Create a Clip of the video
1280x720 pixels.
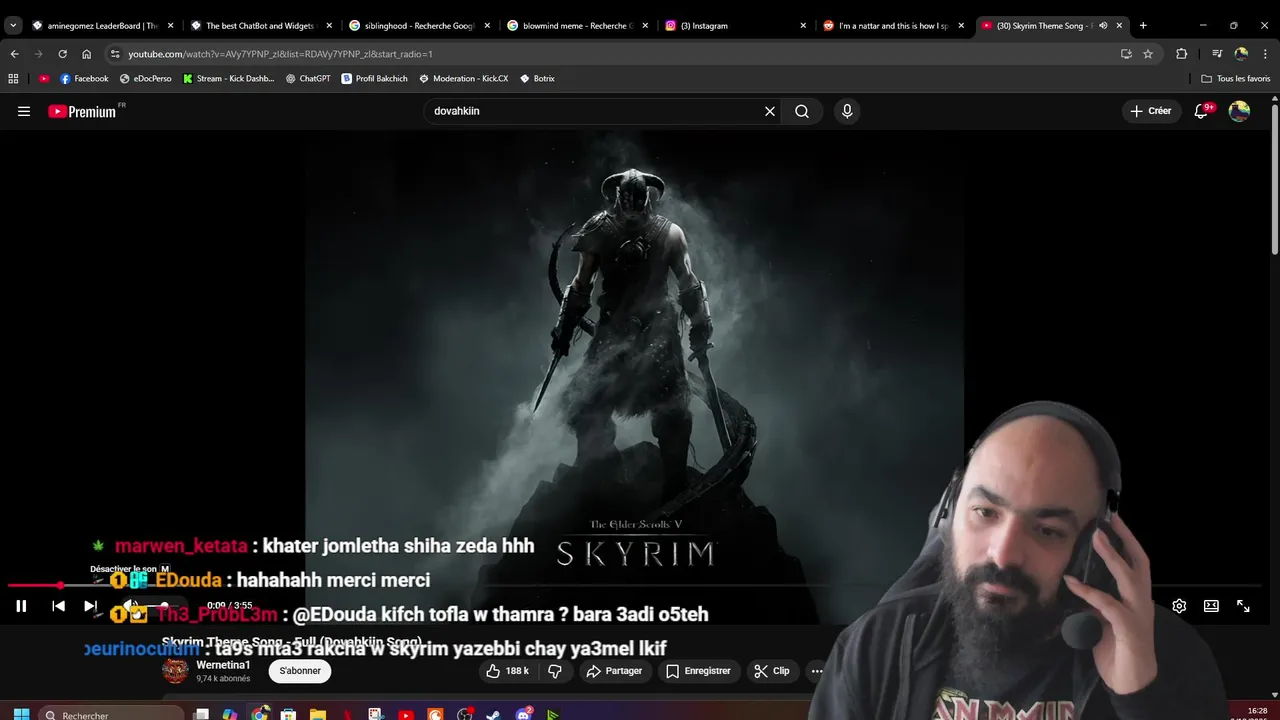point(772,671)
